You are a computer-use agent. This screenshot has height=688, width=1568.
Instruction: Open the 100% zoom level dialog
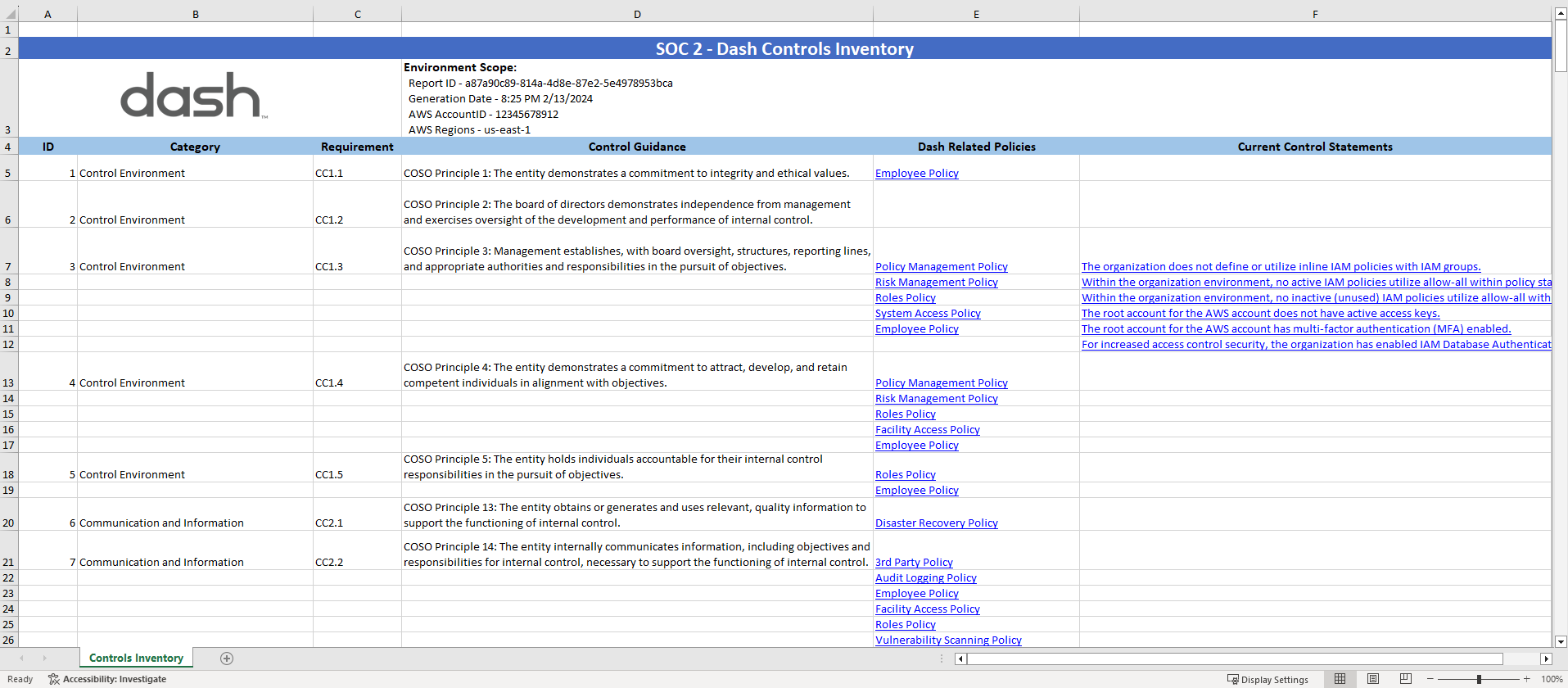pos(1551,679)
